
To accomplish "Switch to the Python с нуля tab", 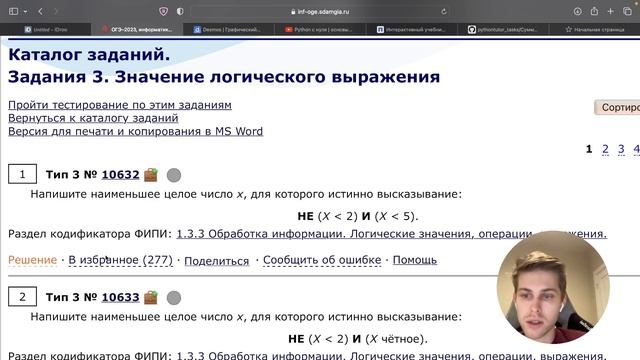I will coord(320,29).
